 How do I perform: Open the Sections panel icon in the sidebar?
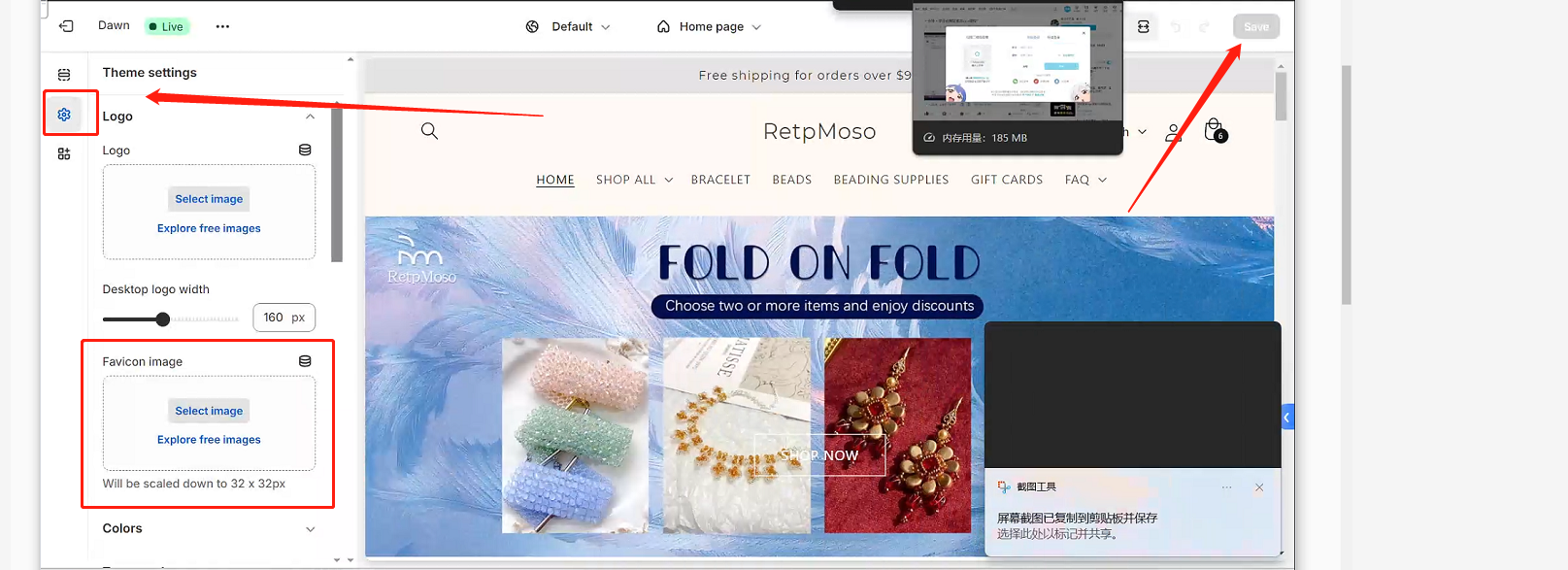point(64,75)
